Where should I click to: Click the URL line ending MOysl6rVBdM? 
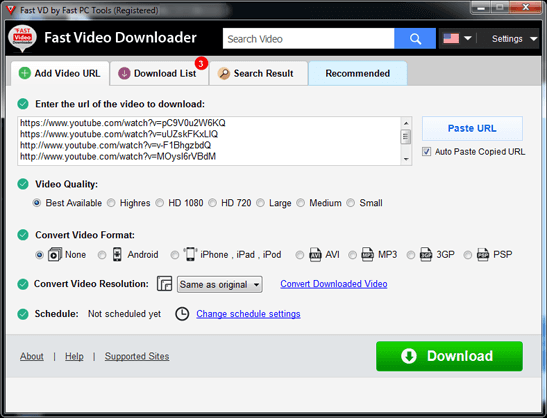[x=118, y=156]
